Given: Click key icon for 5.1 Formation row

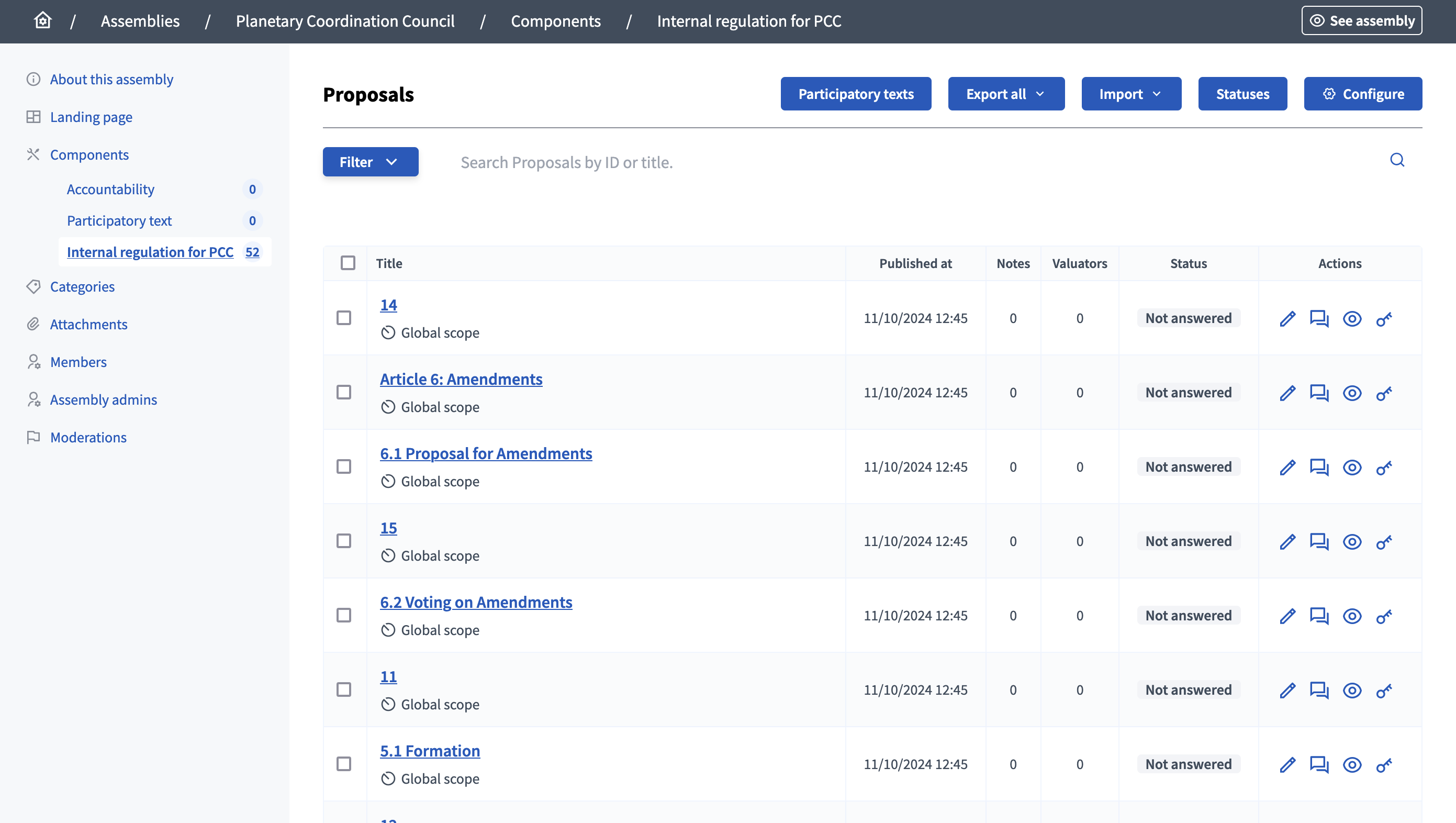Looking at the screenshot, I should click(x=1384, y=765).
